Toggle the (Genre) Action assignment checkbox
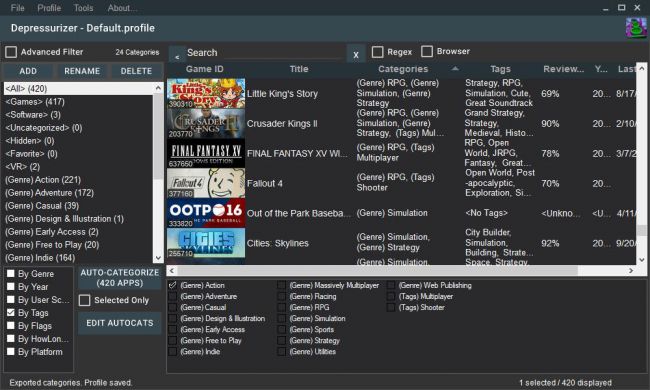Screen dimensions: 650x390 (172, 285)
